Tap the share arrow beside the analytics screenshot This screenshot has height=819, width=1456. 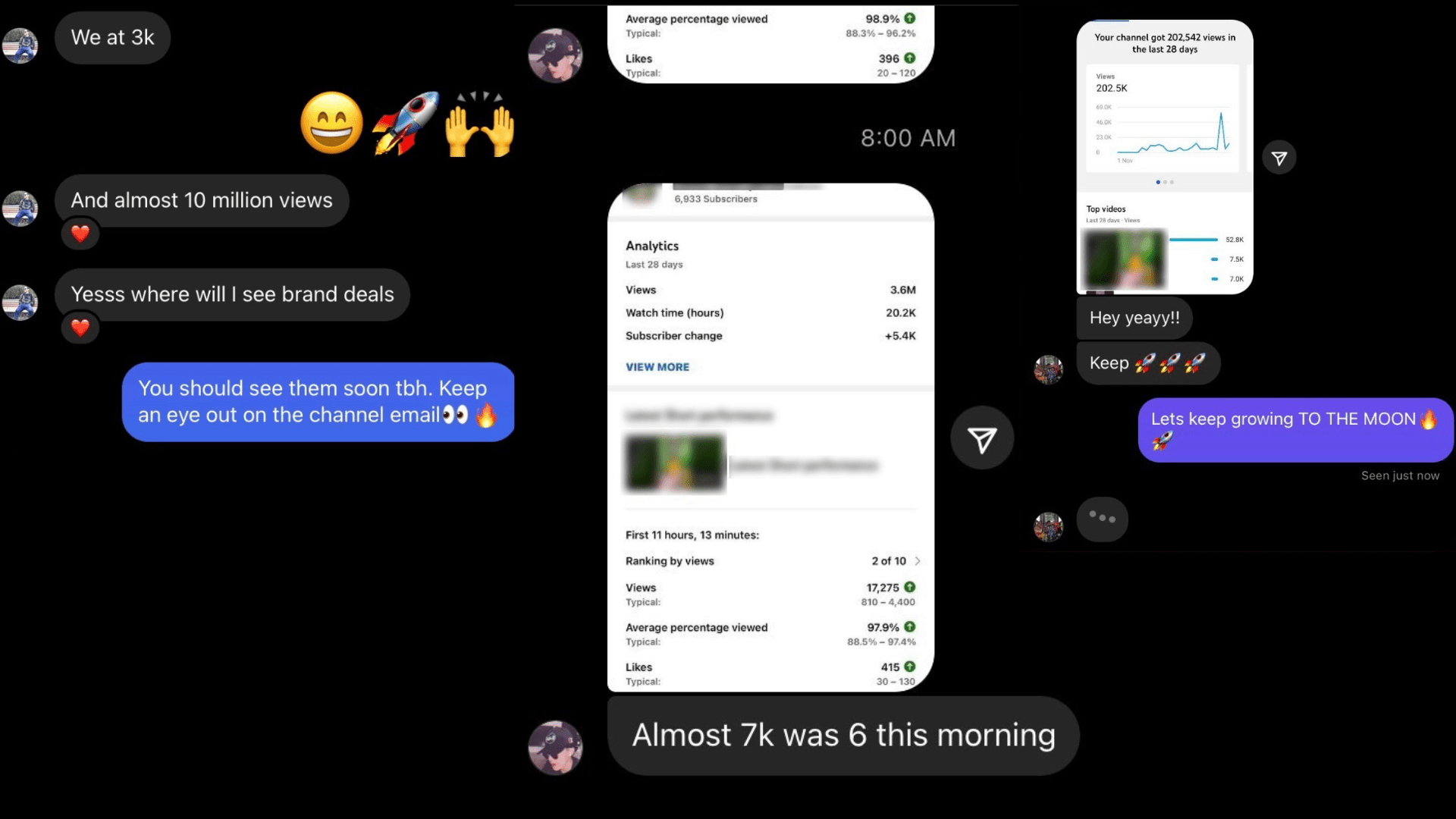(x=982, y=438)
